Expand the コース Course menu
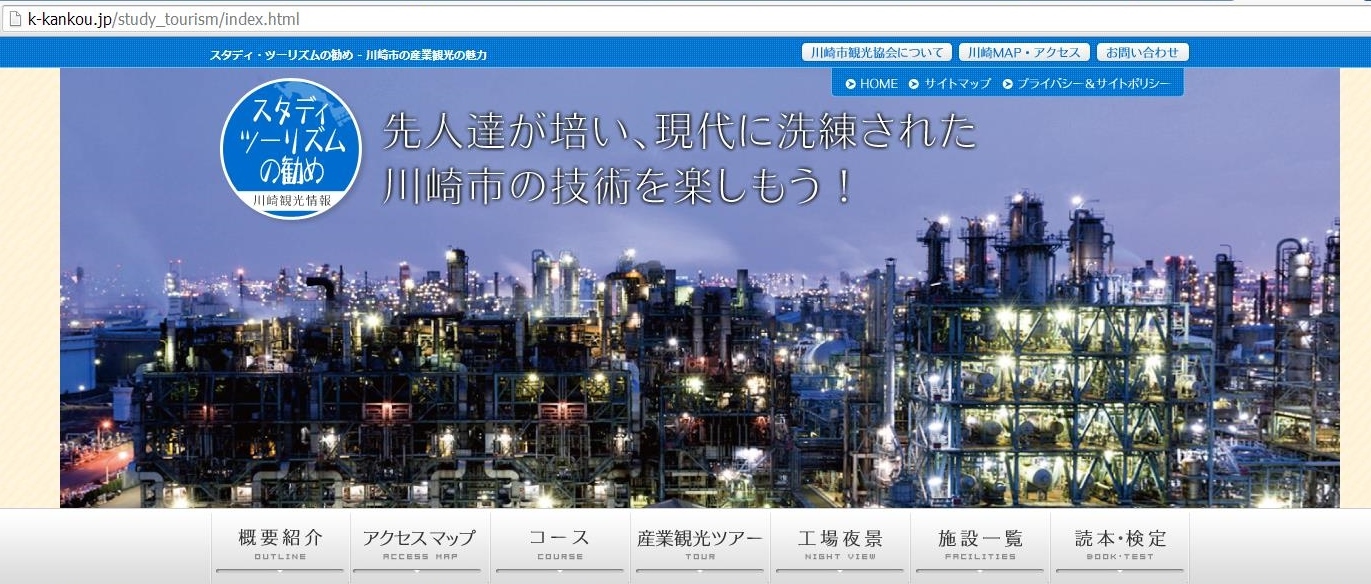 click(560, 545)
